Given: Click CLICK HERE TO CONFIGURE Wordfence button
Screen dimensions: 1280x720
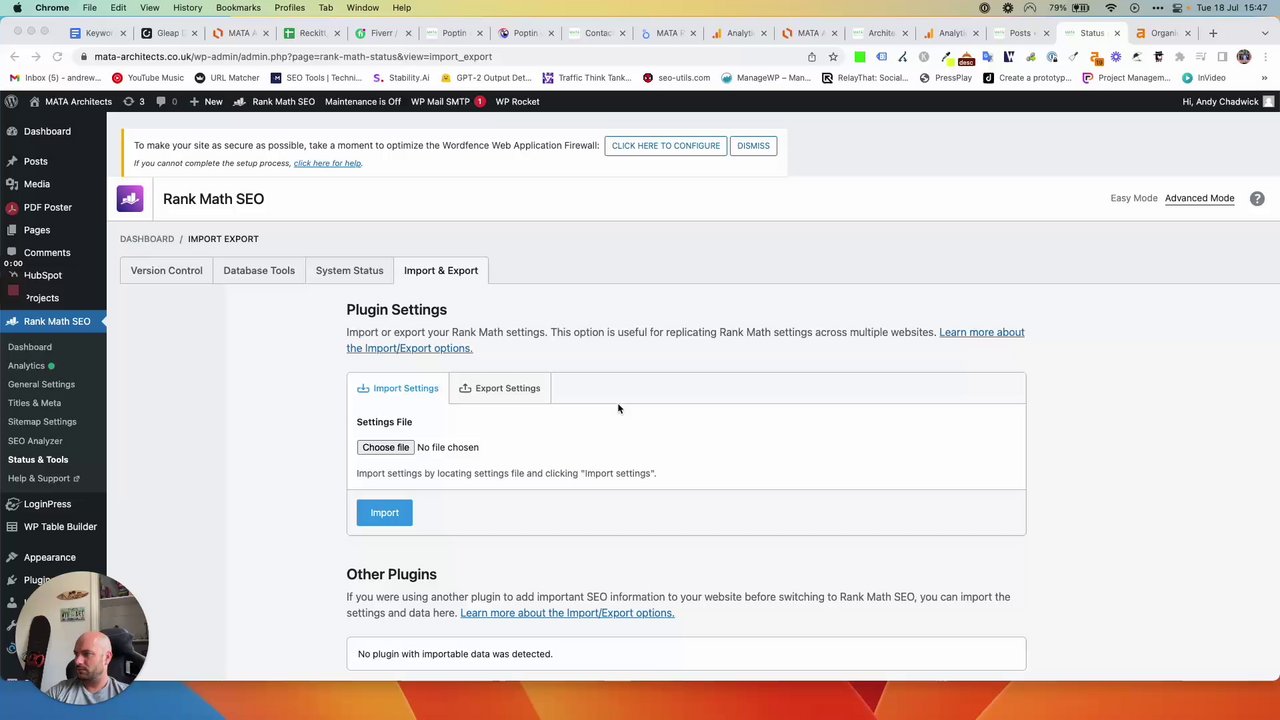Looking at the screenshot, I should (x=666, y=146).
